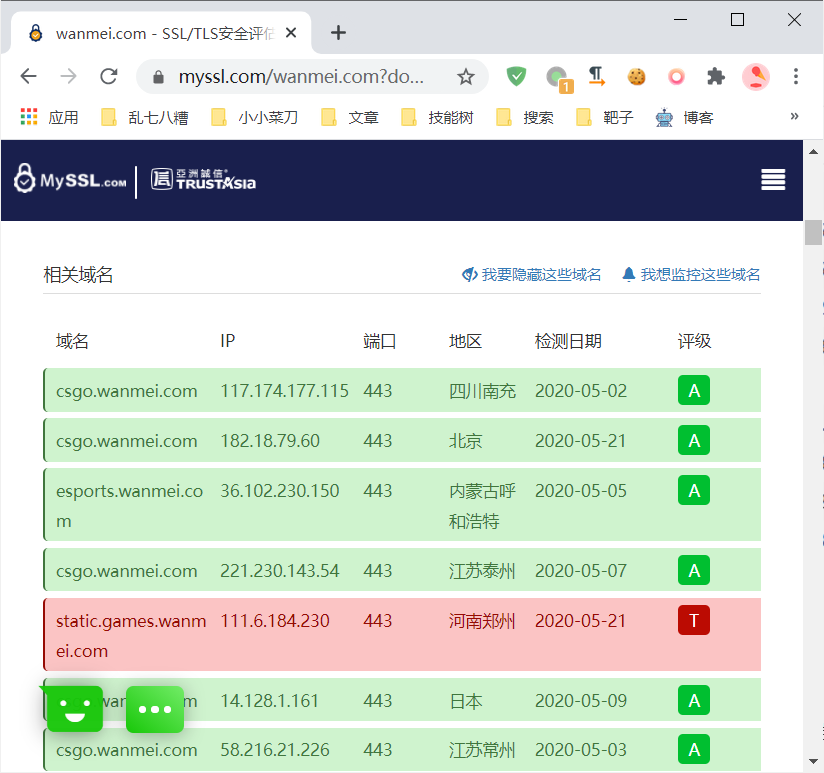Click the A grade for 江苏常州 row
The width and height of the screenshot is (824, 773).
tap(694, 749)
